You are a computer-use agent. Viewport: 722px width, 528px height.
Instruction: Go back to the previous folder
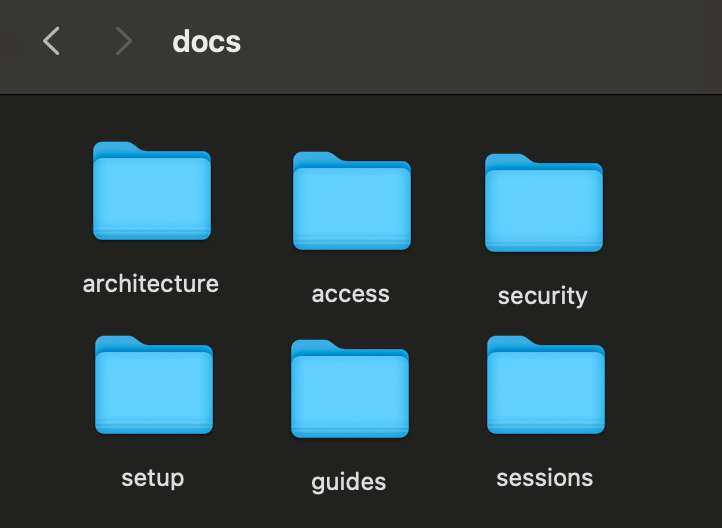click(52, 41)
